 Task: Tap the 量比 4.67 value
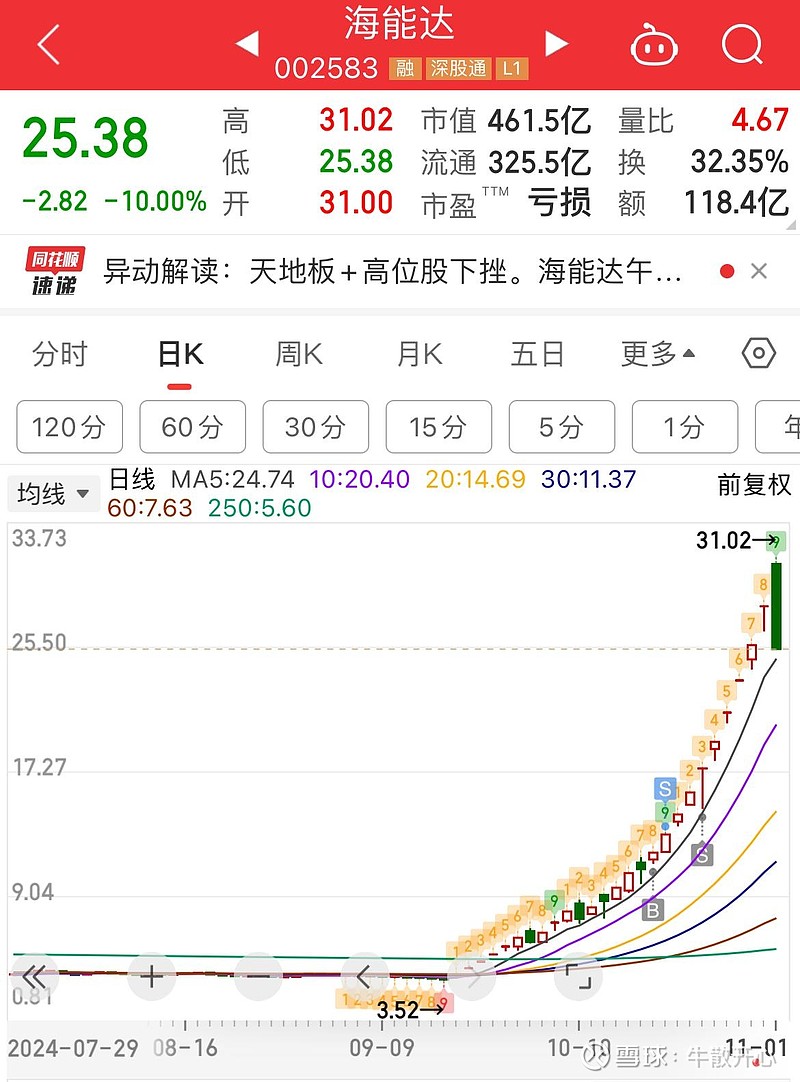pyautogui.click(x=760, y=120)
